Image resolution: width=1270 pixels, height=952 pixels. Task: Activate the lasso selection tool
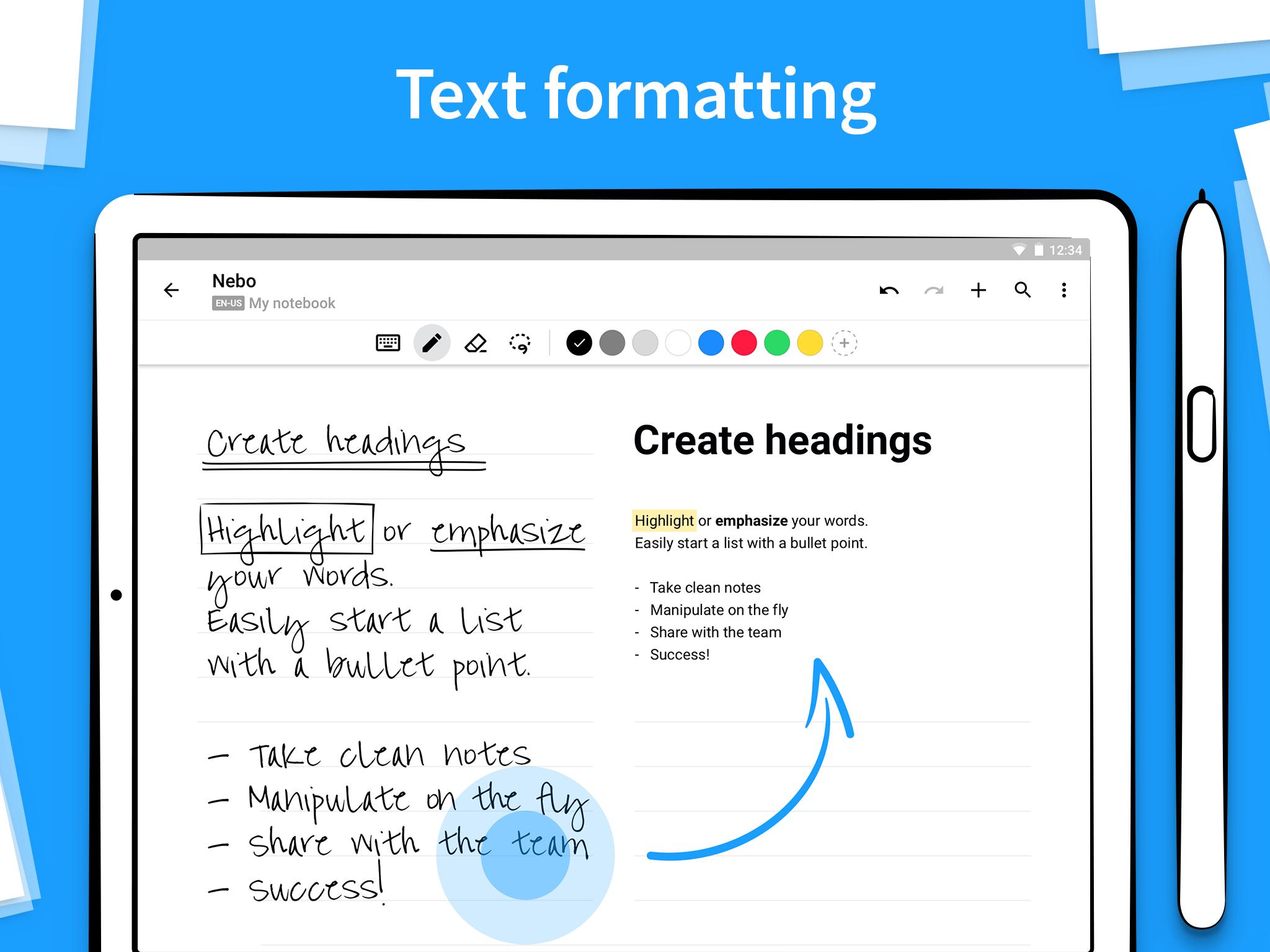520,343
